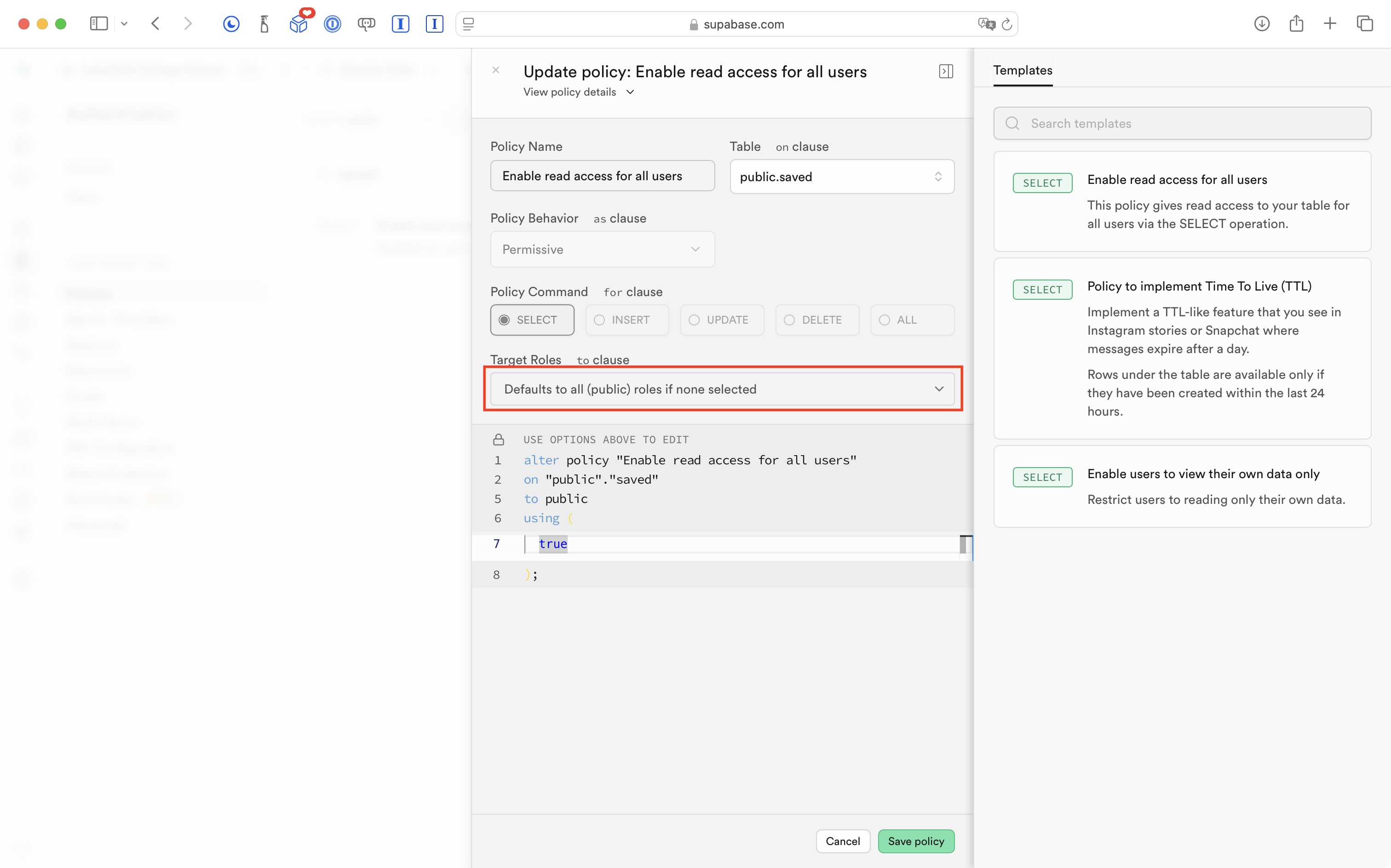Screen dimensions: 1391x868
Task: Expand View policy details
Action: tap(578, 92)
